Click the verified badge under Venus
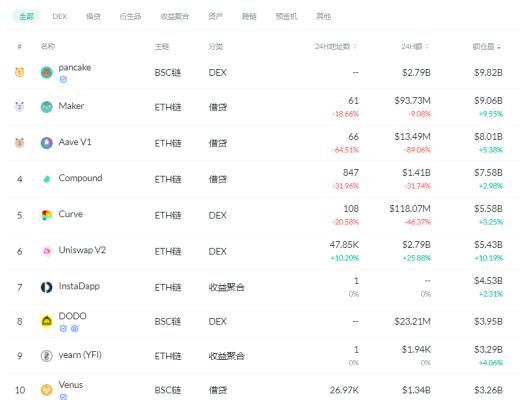This screenshot has width=520, height=400. tap(63, 397)
